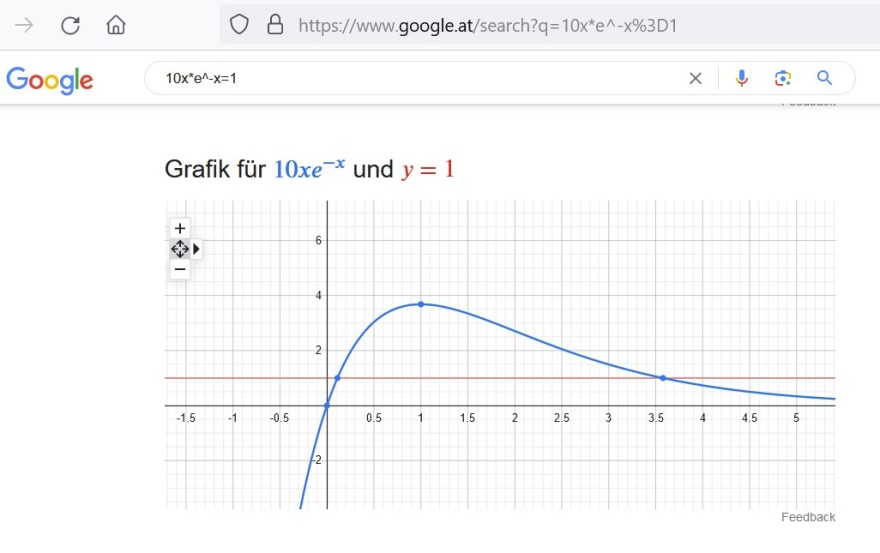This screenshot has width=880, height=553.
Task: Click the browser URL address bar
Action: (x=550, y=25)
